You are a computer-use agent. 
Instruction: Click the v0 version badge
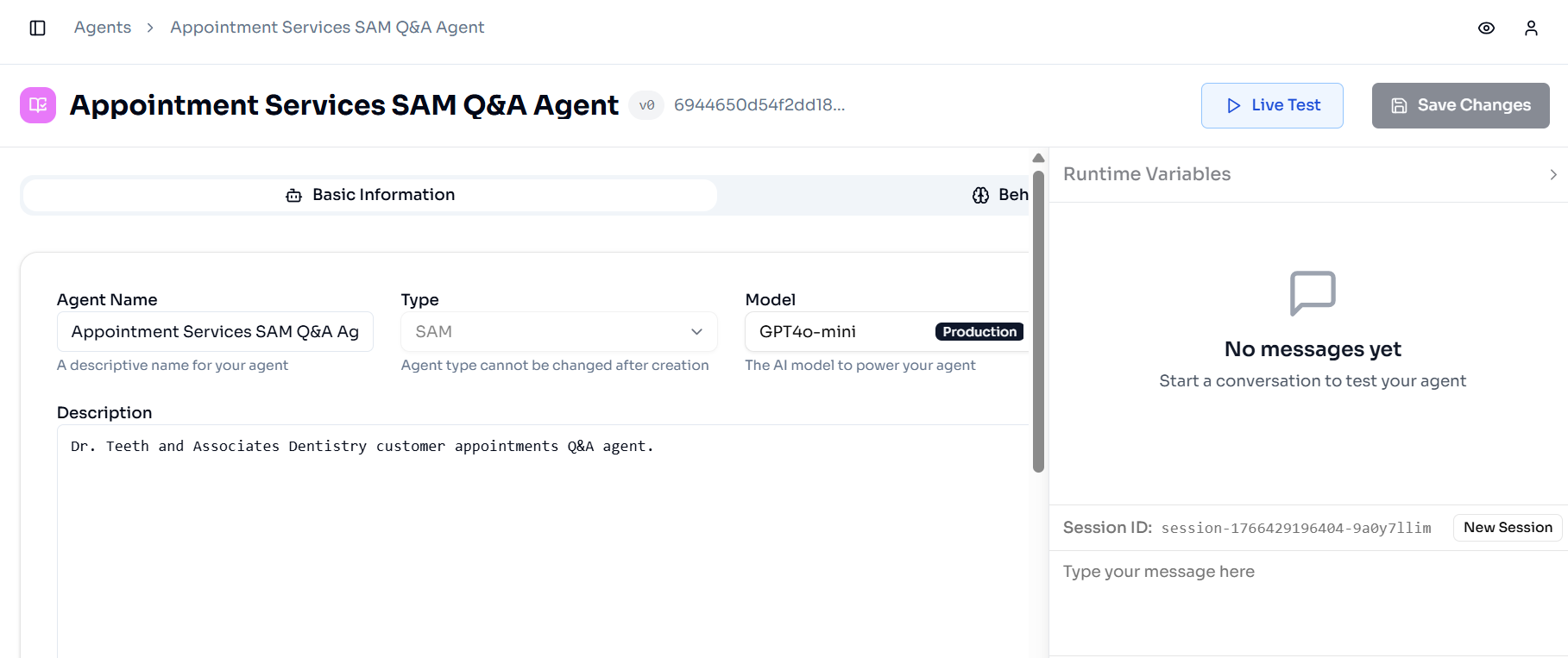(646, 105)
